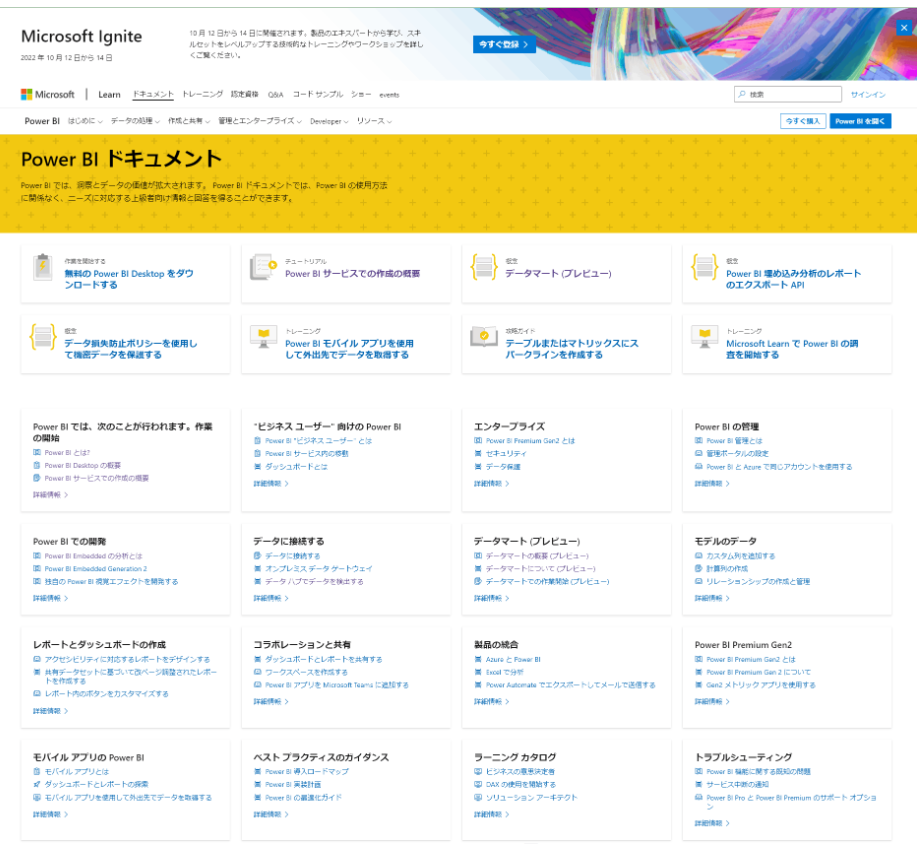Close the Microsoft Ignite banner with the X
The width and height of the screenshot is (917, 852).
[904, 27]
